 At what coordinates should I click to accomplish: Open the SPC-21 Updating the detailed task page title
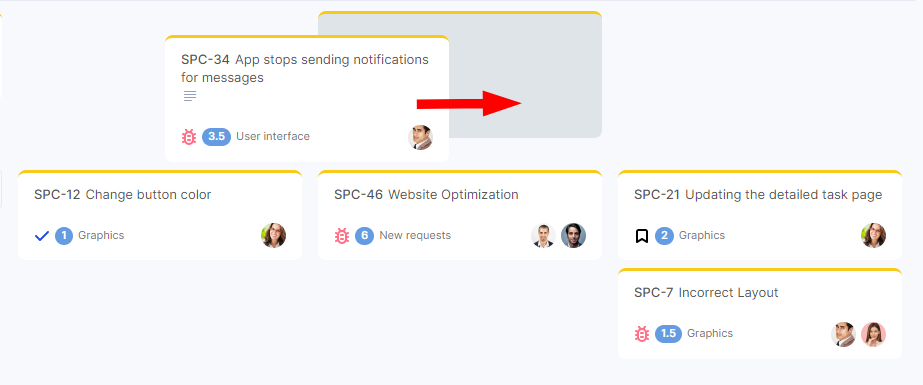tap(758, 195)
